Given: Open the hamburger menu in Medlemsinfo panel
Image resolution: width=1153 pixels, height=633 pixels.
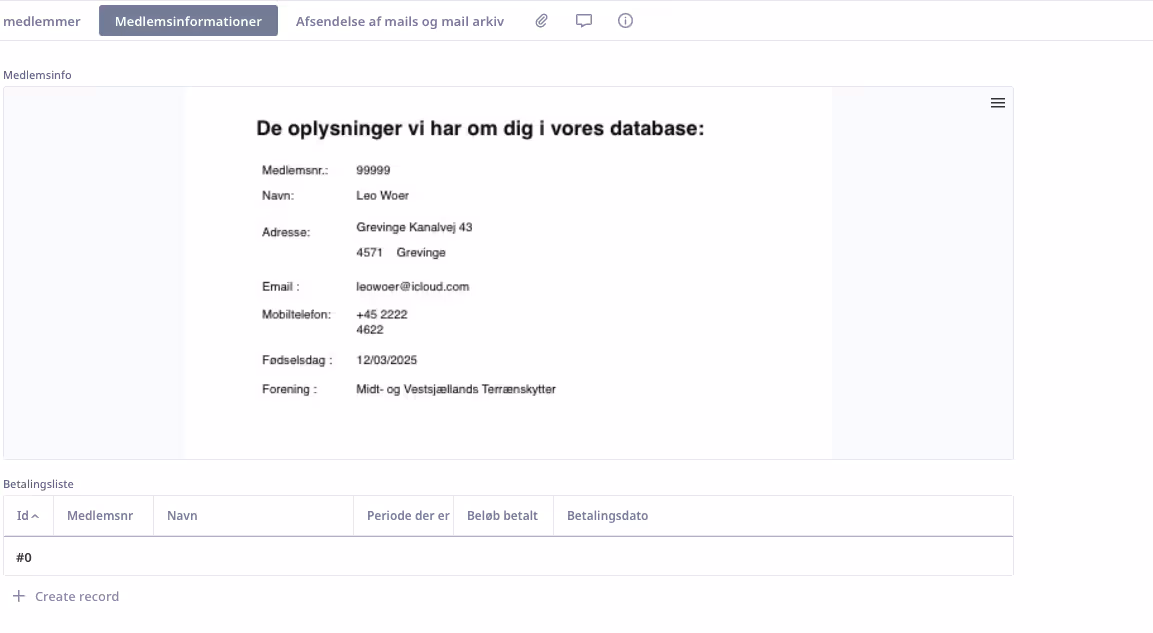Looking at the screenshot, I should (x=998, y=103).
